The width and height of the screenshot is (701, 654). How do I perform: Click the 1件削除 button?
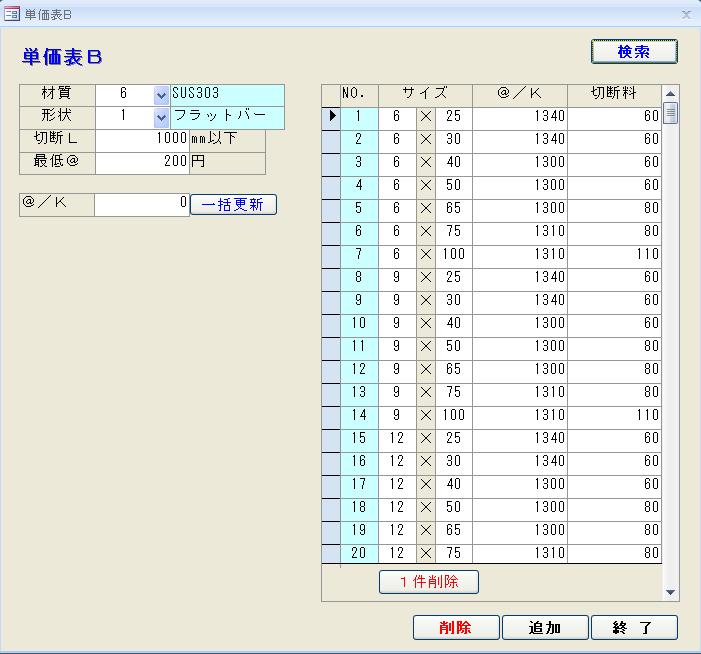pos(429,582)
